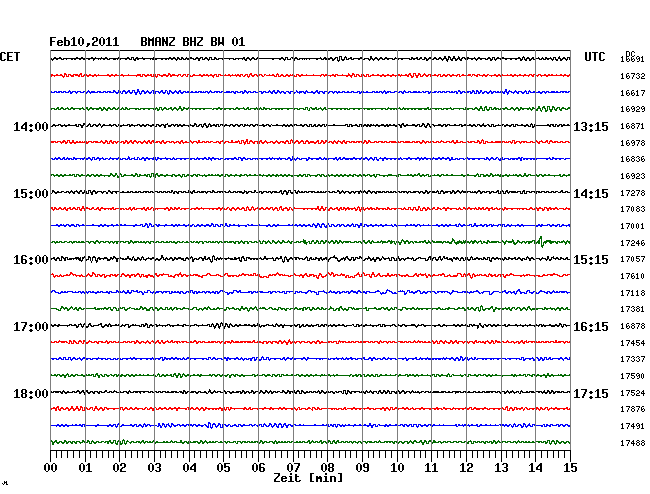Screen dimensions: 650x494
Task: Click minute tick label 10
Action: 397,468
